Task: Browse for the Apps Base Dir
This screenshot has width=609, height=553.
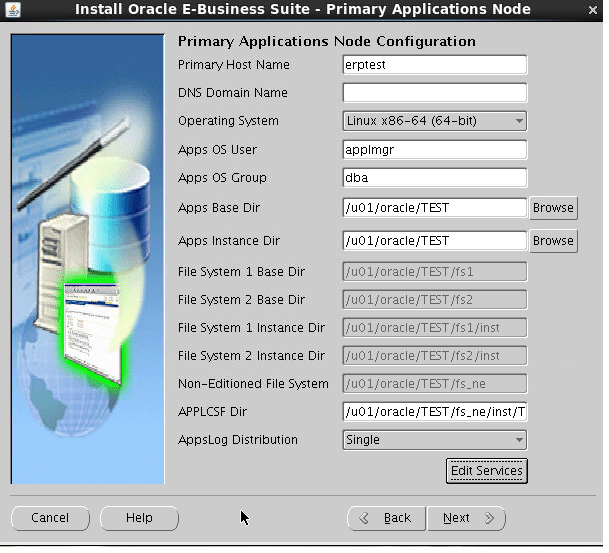Action: [553, 208]
